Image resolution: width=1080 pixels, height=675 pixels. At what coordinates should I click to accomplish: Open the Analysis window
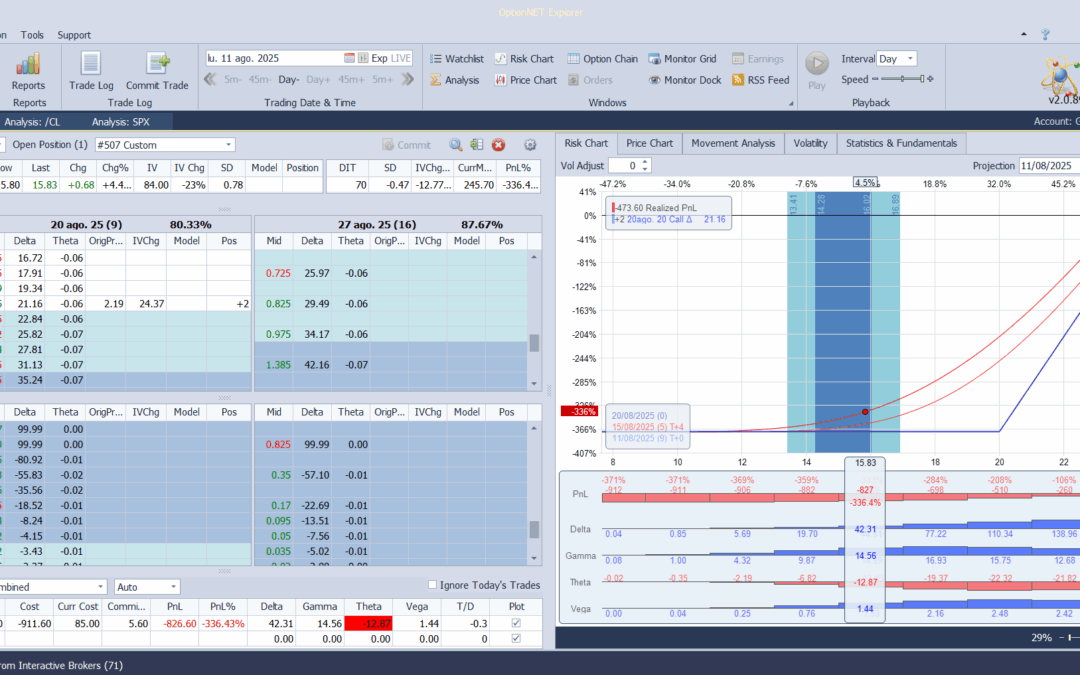coord(455,80)
